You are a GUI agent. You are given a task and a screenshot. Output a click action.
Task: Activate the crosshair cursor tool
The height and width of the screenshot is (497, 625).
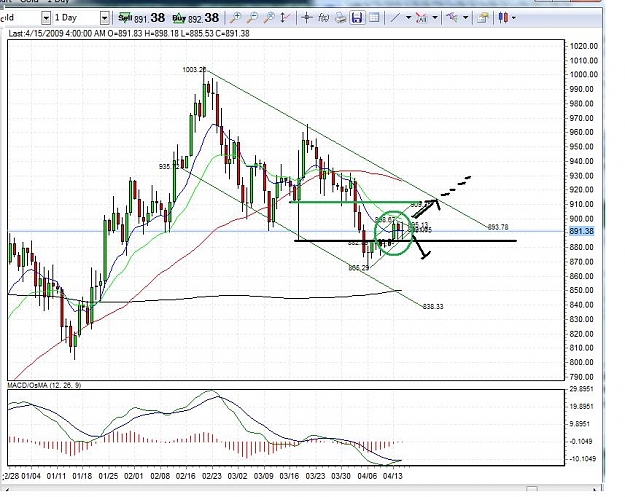(306, 18)
